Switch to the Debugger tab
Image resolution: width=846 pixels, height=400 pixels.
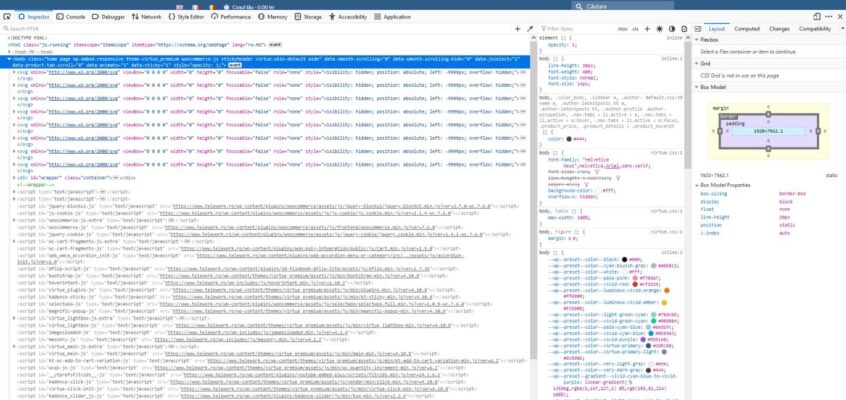point(108,17)
